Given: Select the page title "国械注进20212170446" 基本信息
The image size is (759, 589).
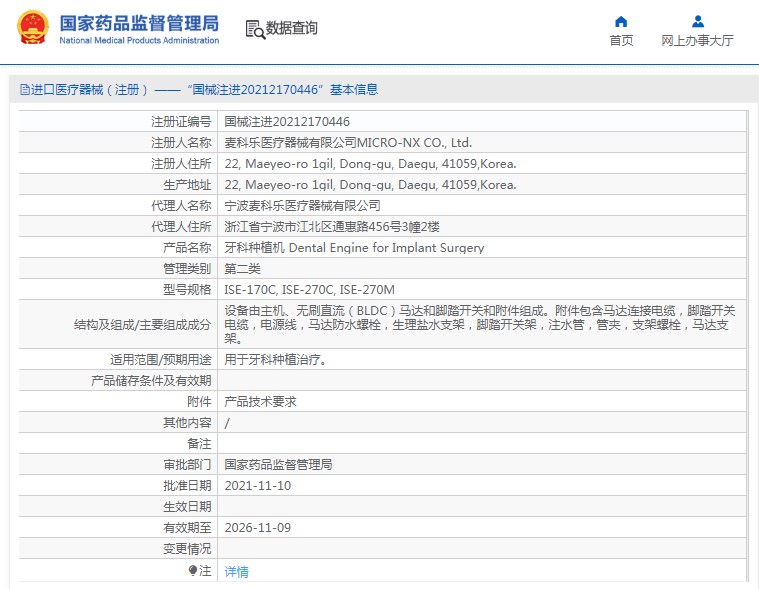Looking at the screenshot, I should point(282,90).
